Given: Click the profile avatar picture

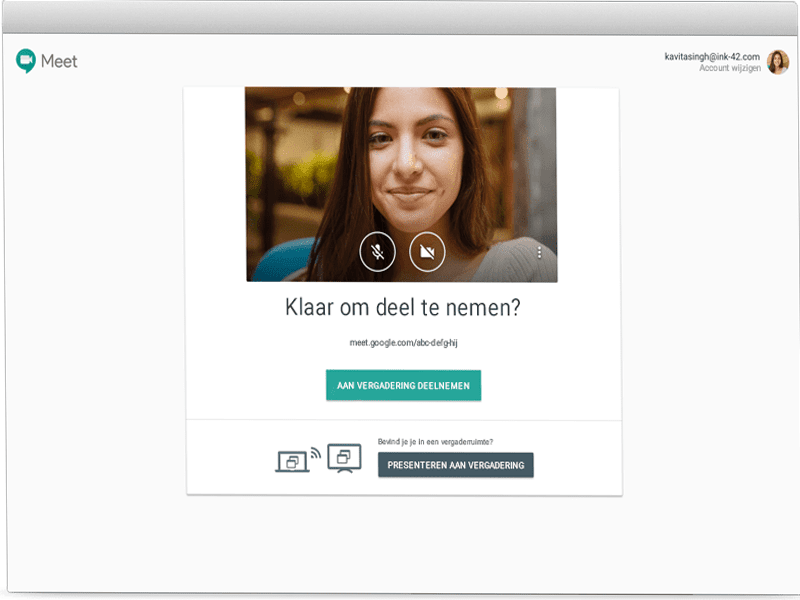Looking at the screenshot, I should point(778,62).
